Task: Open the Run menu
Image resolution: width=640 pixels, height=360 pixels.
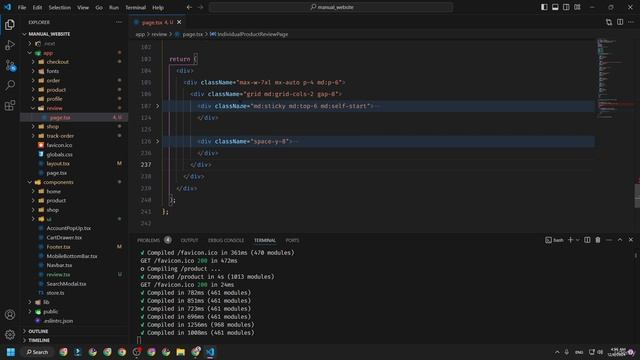Action: pyautogui.click(x=114, y=7)
